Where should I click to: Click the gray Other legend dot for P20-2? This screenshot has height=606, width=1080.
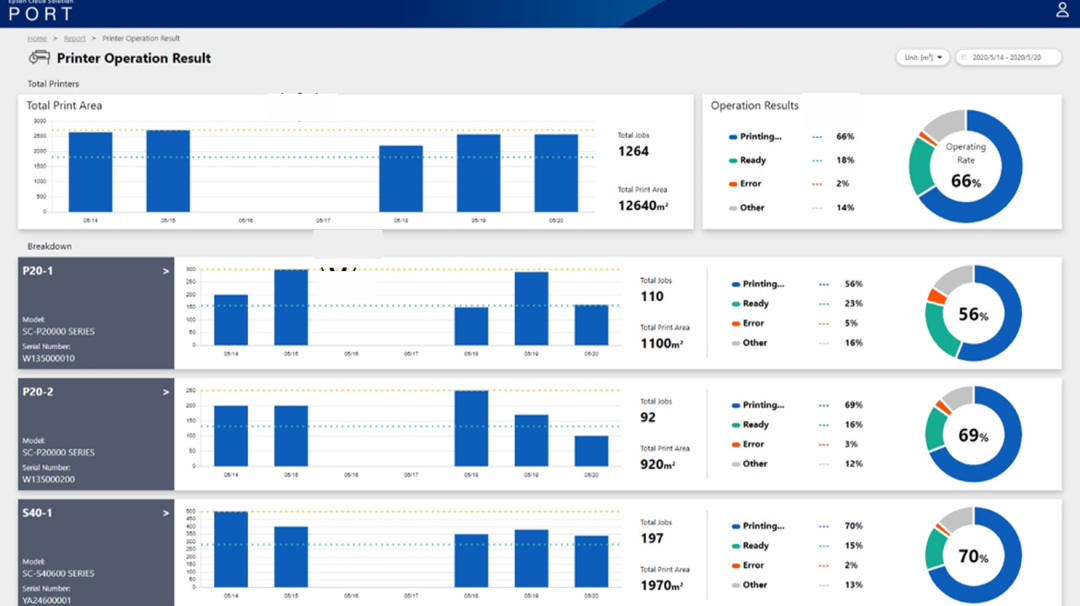pos(735,464)
